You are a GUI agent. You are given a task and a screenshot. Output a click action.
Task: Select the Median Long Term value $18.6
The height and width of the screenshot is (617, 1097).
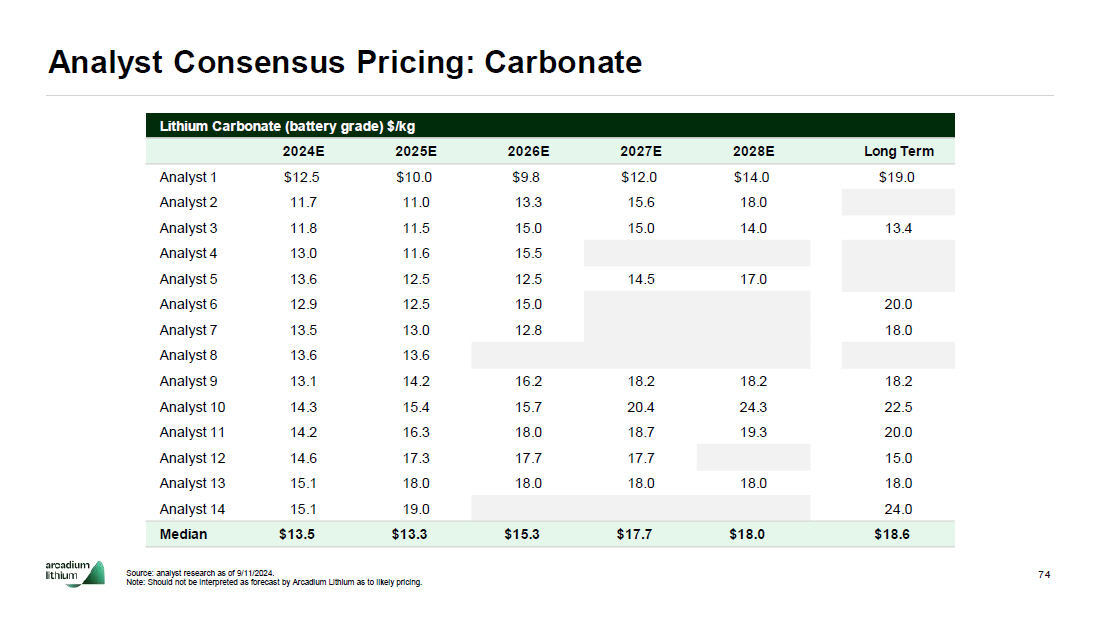click(x=892, y=535)
